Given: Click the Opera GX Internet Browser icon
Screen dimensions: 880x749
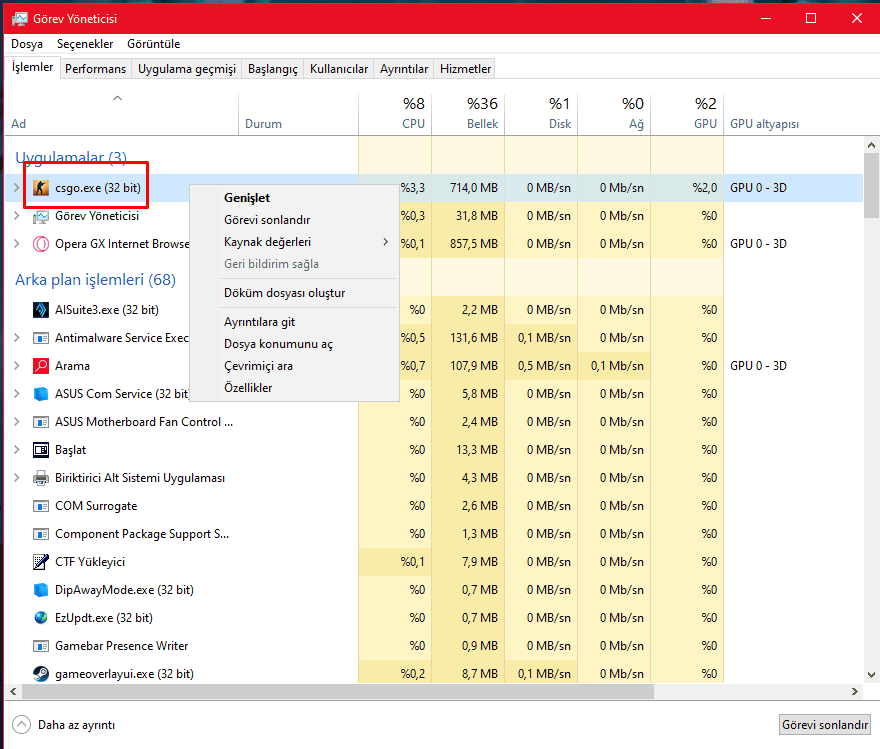Looking at the screenshot, I should coord(41,244).
